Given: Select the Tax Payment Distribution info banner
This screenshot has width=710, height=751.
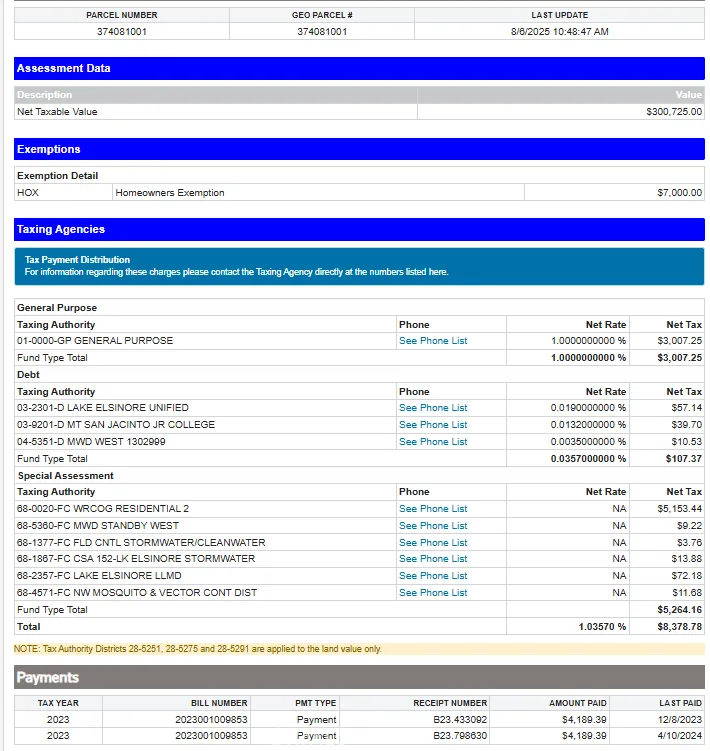Looking at the screenshot, I should (359, 266).
